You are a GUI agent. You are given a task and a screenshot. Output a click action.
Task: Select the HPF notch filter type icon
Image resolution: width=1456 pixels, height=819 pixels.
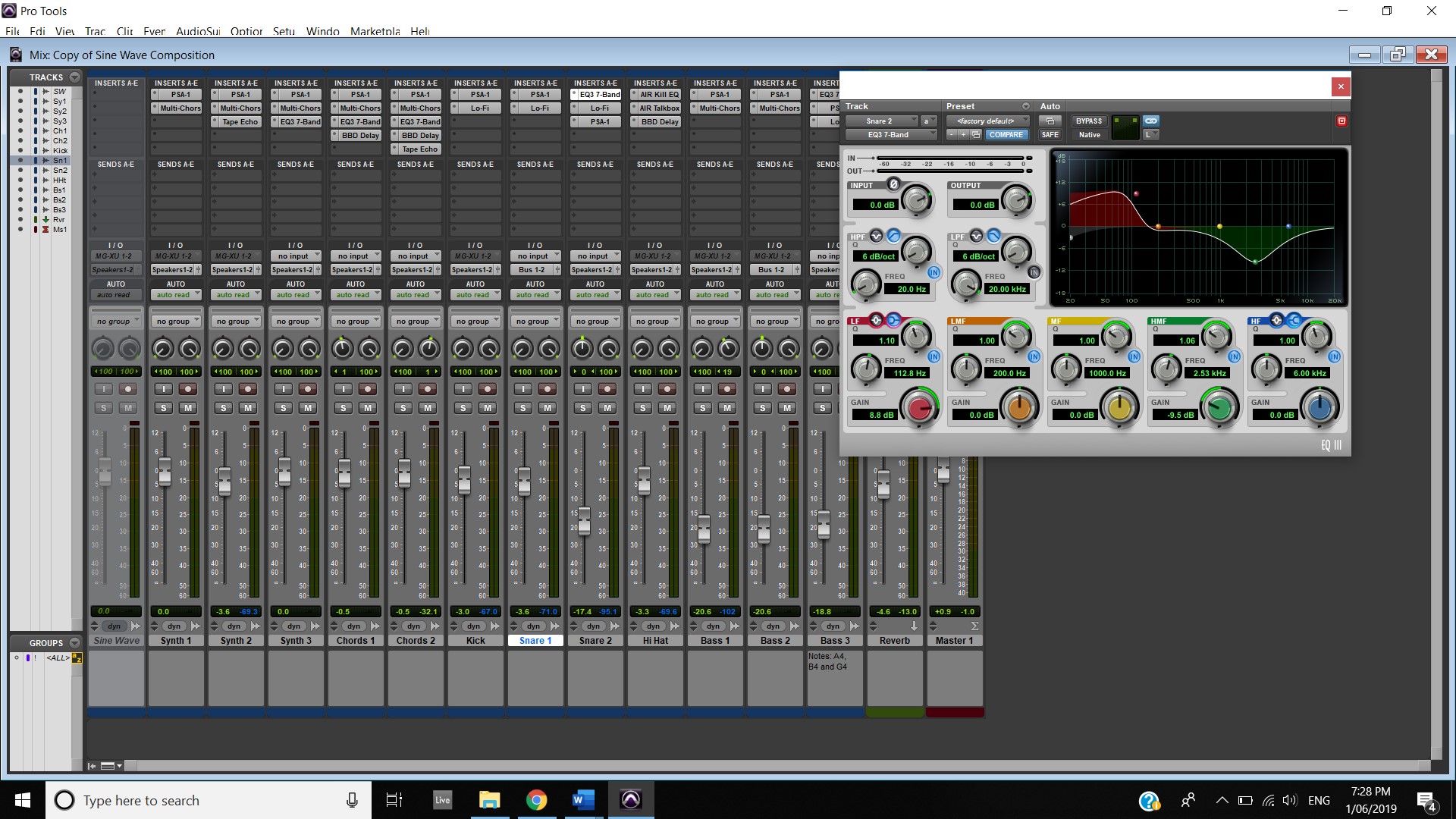pos(876,236)
